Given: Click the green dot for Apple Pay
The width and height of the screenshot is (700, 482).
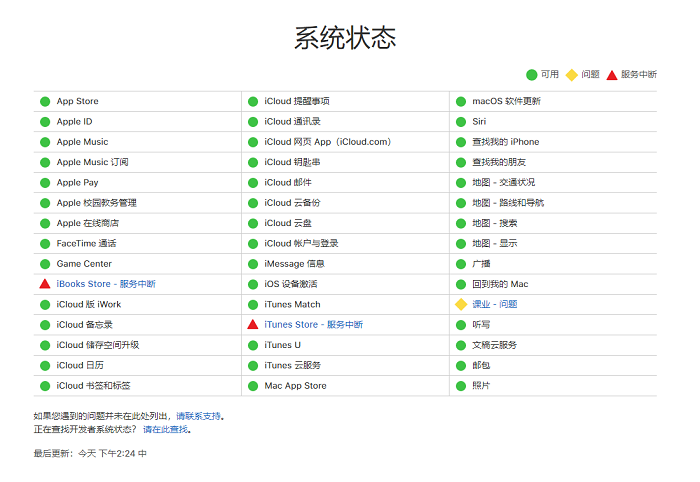Looking at the screenshot, I should tap(45, 183).
